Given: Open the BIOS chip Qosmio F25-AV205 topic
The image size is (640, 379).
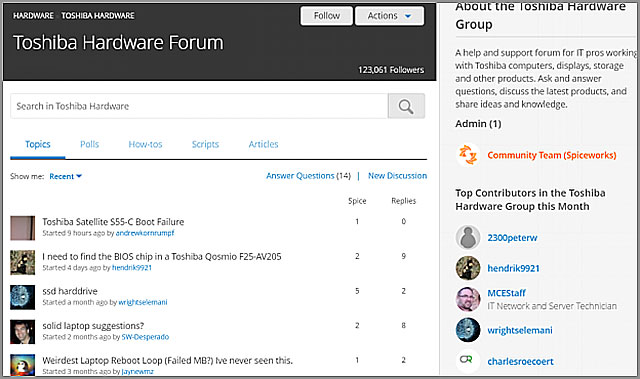Looking at the screenshot, I should pos(162,256).
